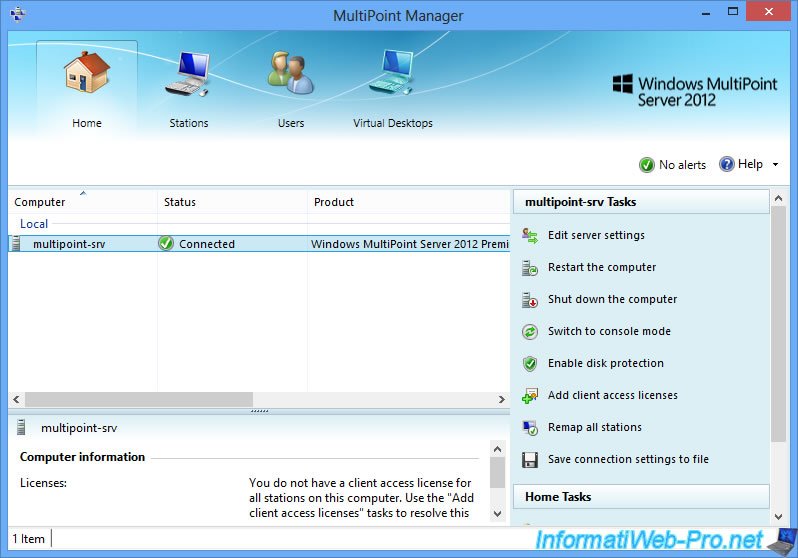Click the MultiPoint Manager title bar app icon
This screenshot has width=798, height=558.
click(17, 14)
